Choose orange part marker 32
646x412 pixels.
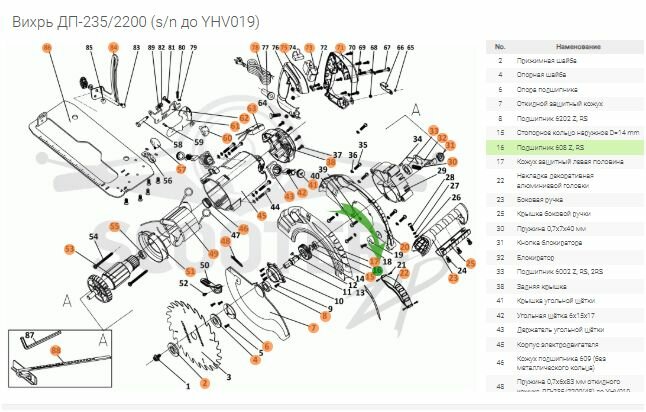pyautogui.click(x=442, y=138)
